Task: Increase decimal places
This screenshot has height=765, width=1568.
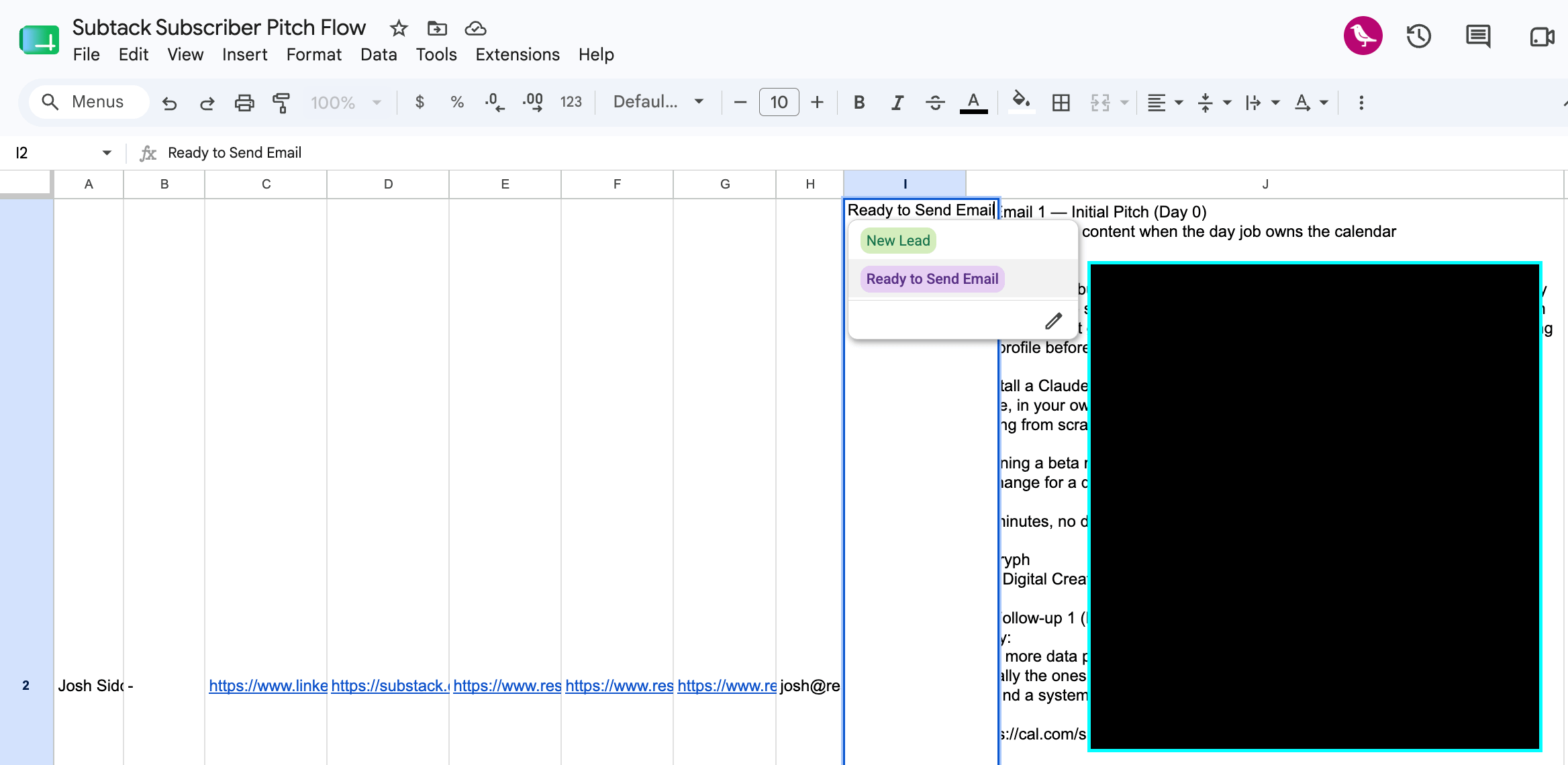Action: [533, 102]
